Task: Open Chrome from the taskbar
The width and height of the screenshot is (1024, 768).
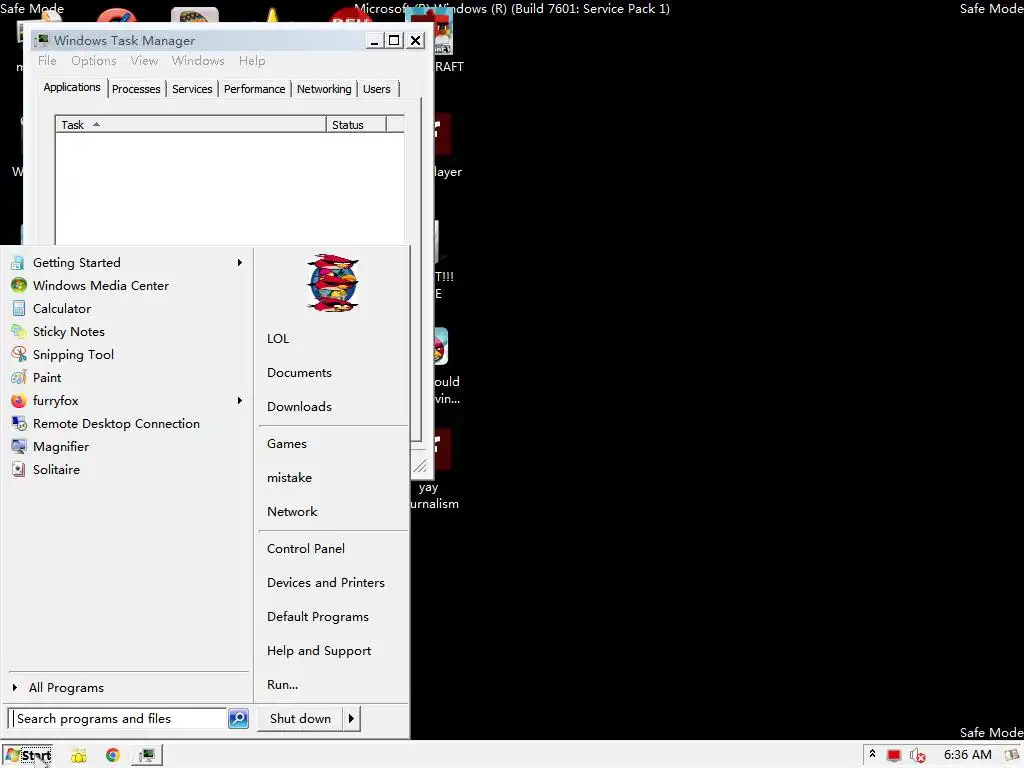Action: (x=113, y=756)
